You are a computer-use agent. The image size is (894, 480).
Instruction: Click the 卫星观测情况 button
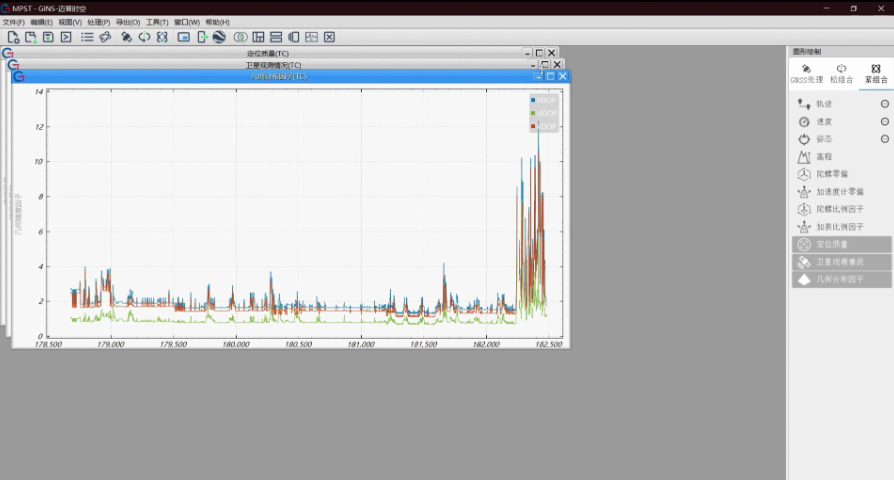click(841, 262)
